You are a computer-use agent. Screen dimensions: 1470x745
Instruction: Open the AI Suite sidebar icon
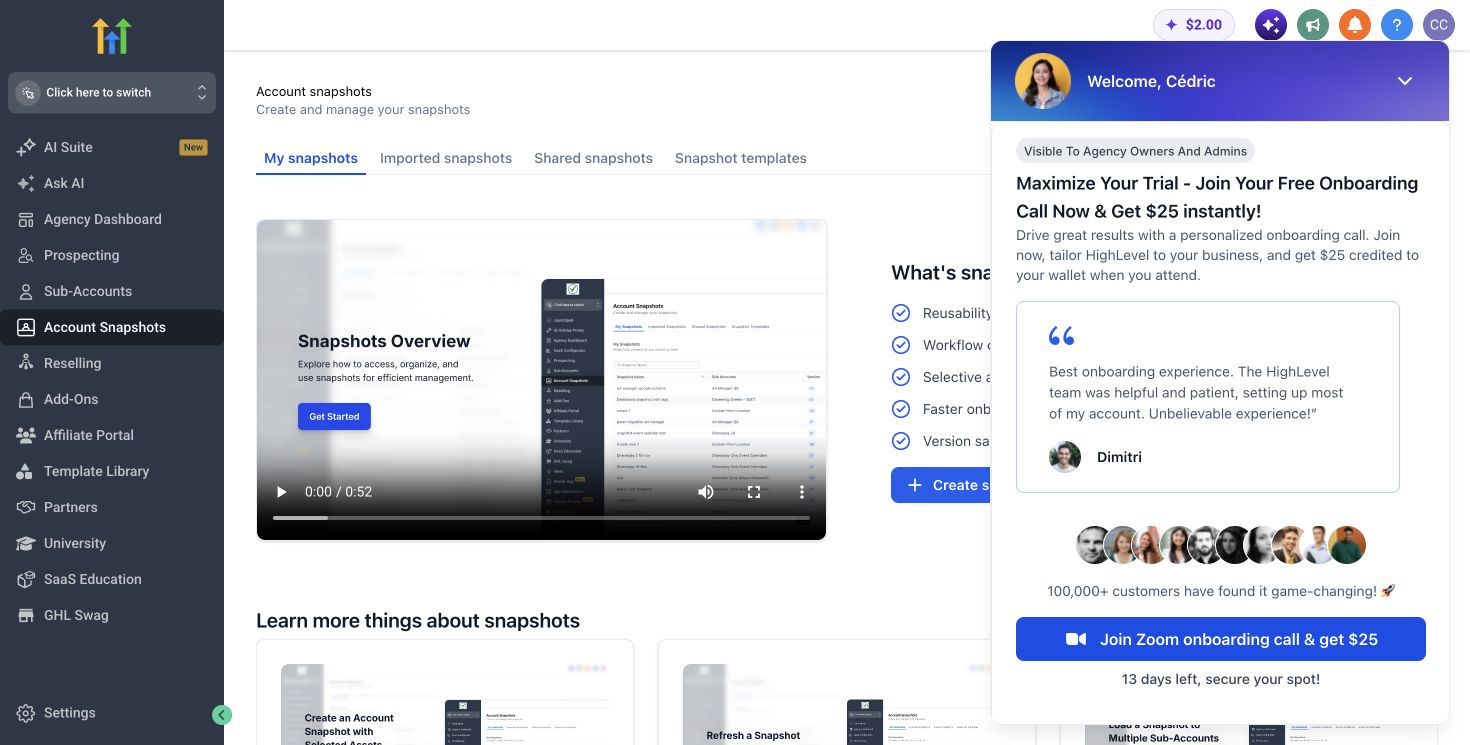(26, 147)
